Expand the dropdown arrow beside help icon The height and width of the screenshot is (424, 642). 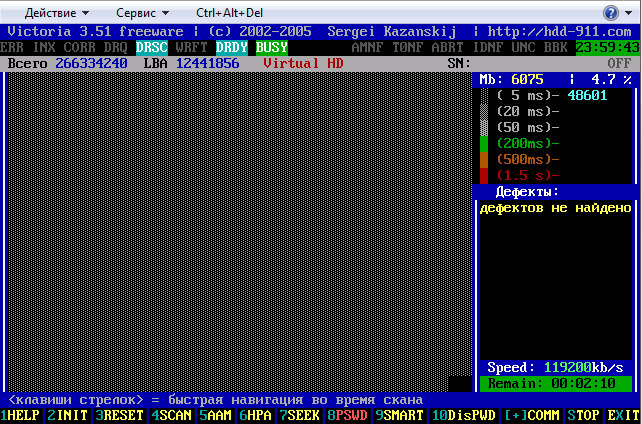(x=628, y=14)
